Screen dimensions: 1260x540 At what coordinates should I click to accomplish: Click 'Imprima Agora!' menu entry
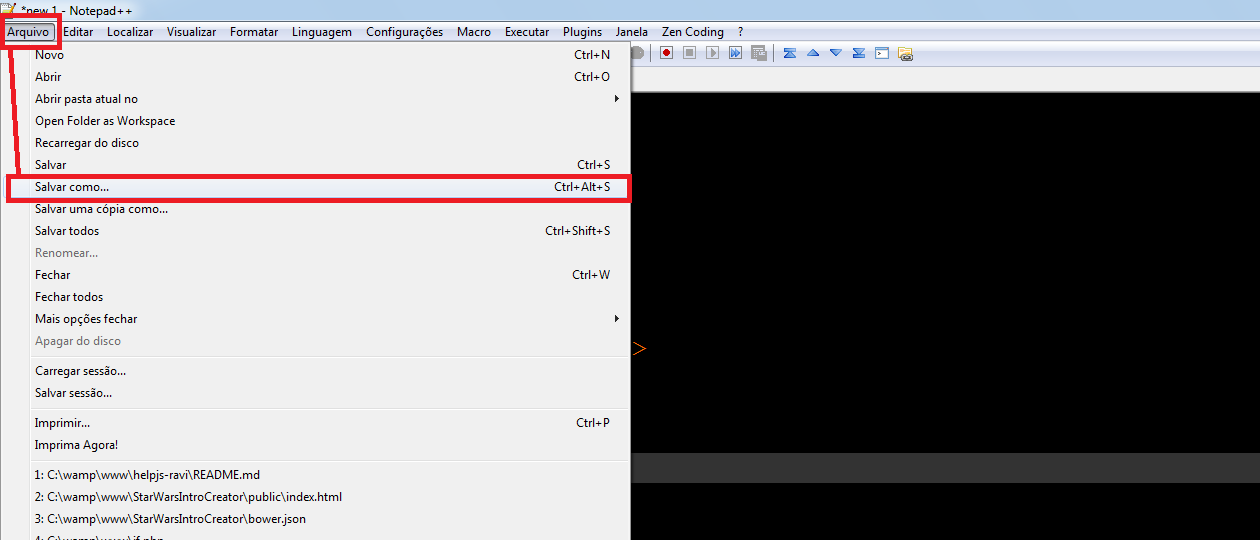pyautogui.click(x=76, y=445)
